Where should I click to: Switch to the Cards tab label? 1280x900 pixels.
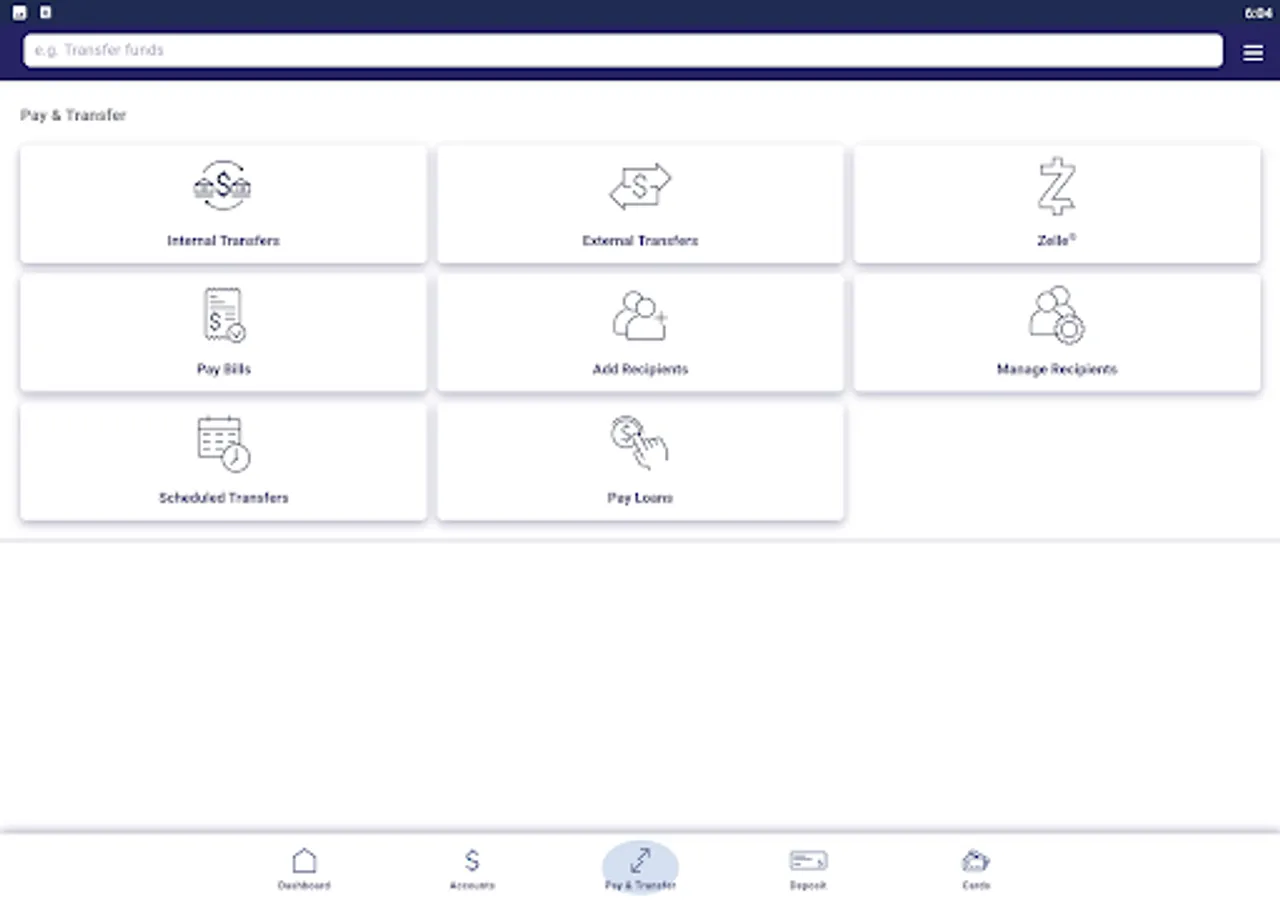click(x=976, y=886)
